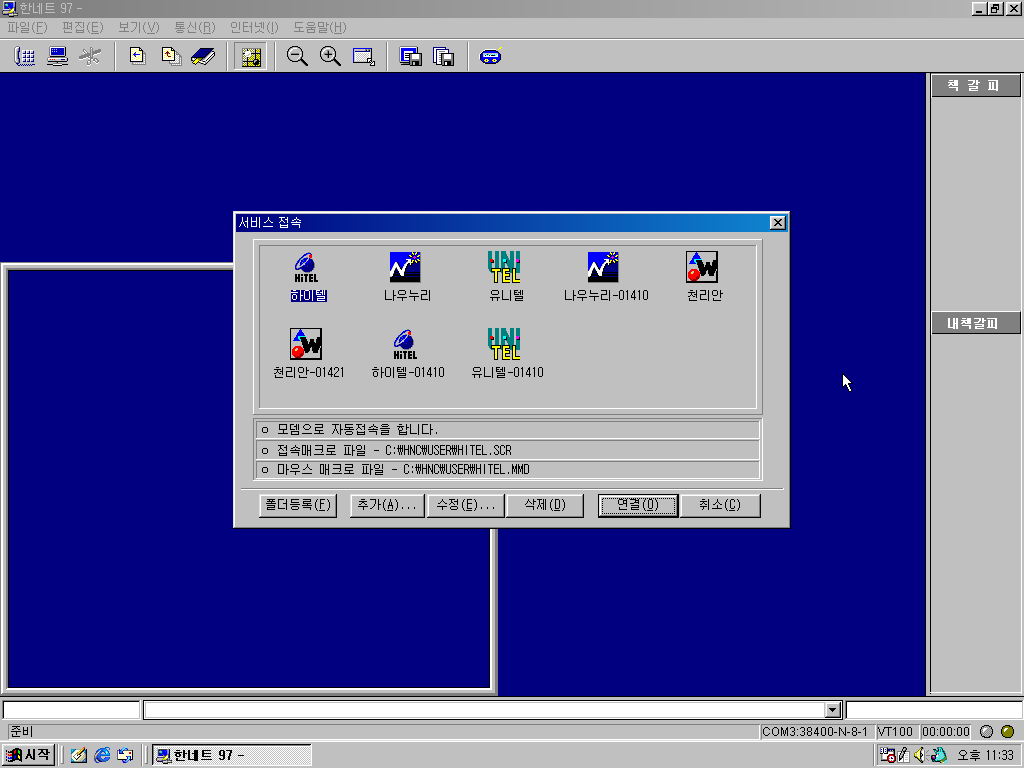This screenshot has width=1024, height=768.
Task: Click the resize window toolbar icon
Action: coord(364,56)
